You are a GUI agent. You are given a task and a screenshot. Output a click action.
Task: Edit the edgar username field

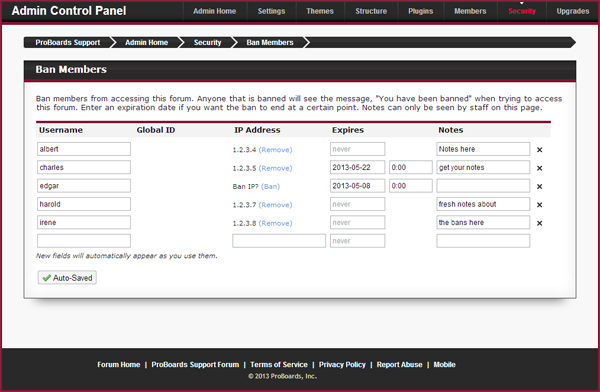coord(84,186)
